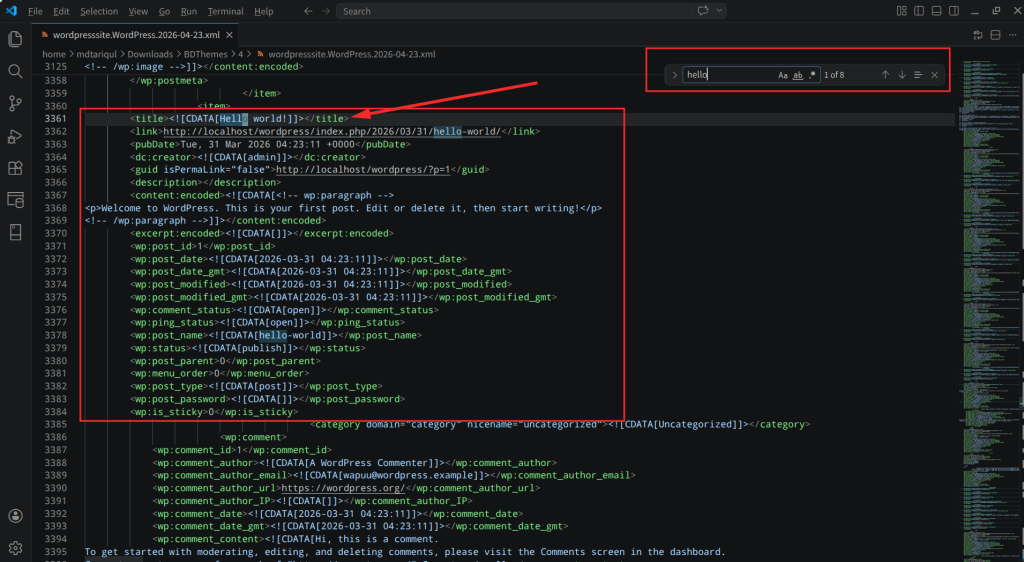1024x562 pixels.
Task: Open the Selection menu
Action: [99, 11]
